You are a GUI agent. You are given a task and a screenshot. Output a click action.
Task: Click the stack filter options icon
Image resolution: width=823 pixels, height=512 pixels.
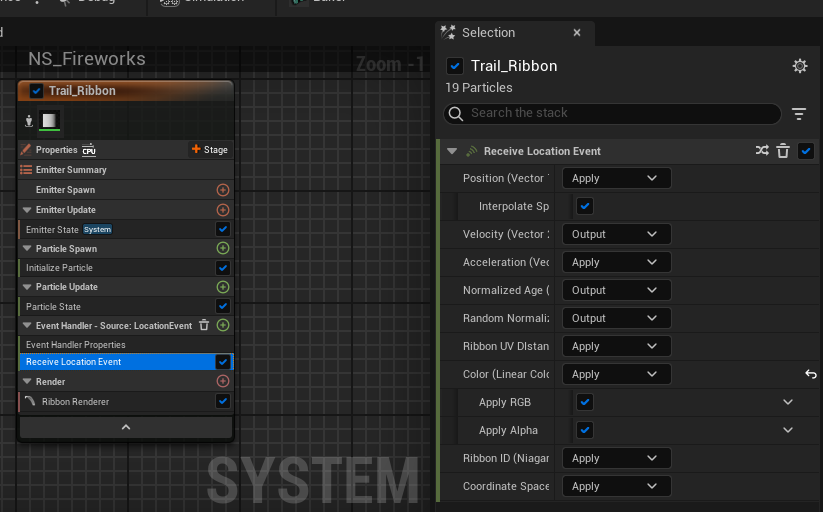point(799,114)
